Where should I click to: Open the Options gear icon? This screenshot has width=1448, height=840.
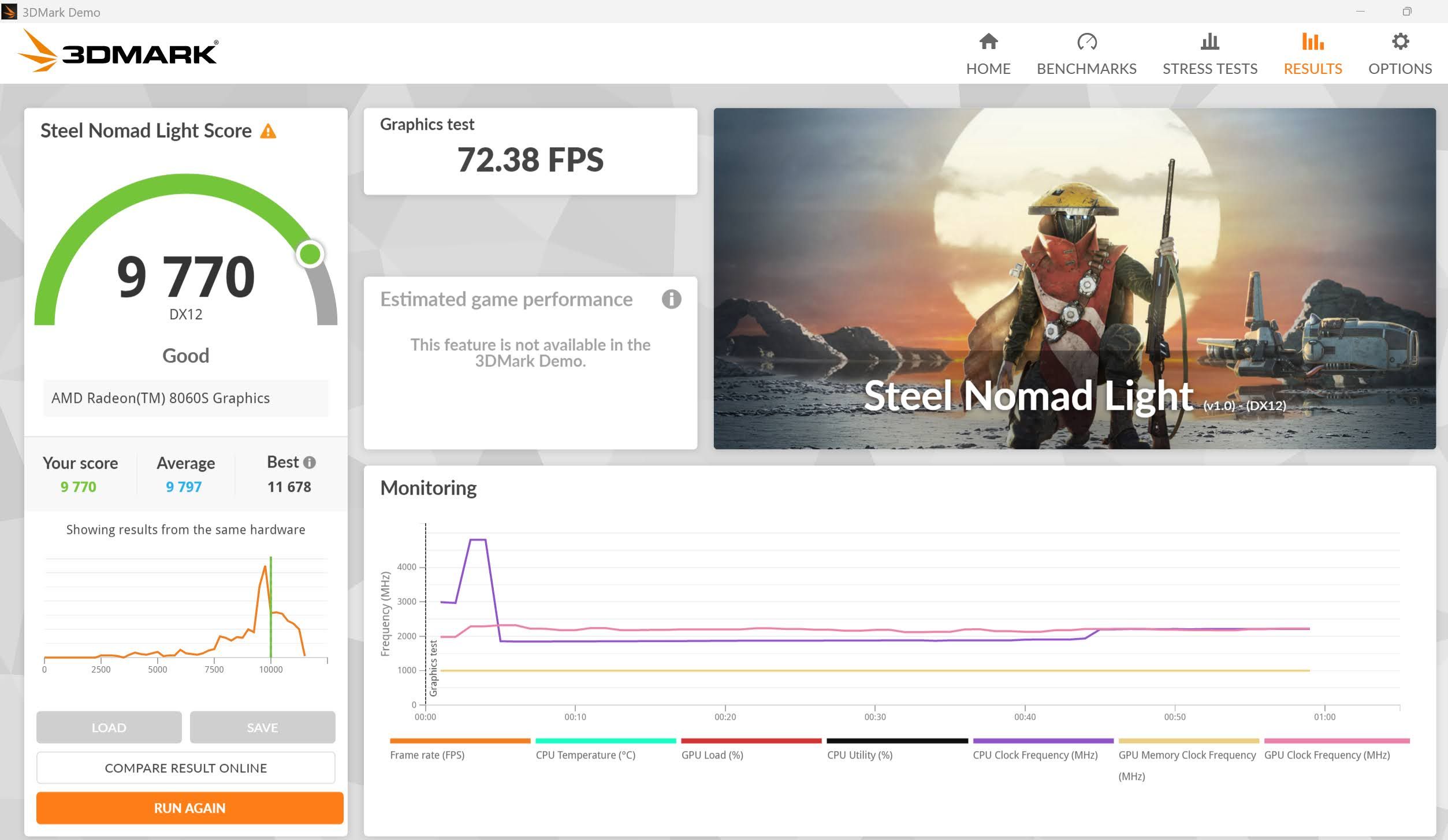pos(1399,42)
